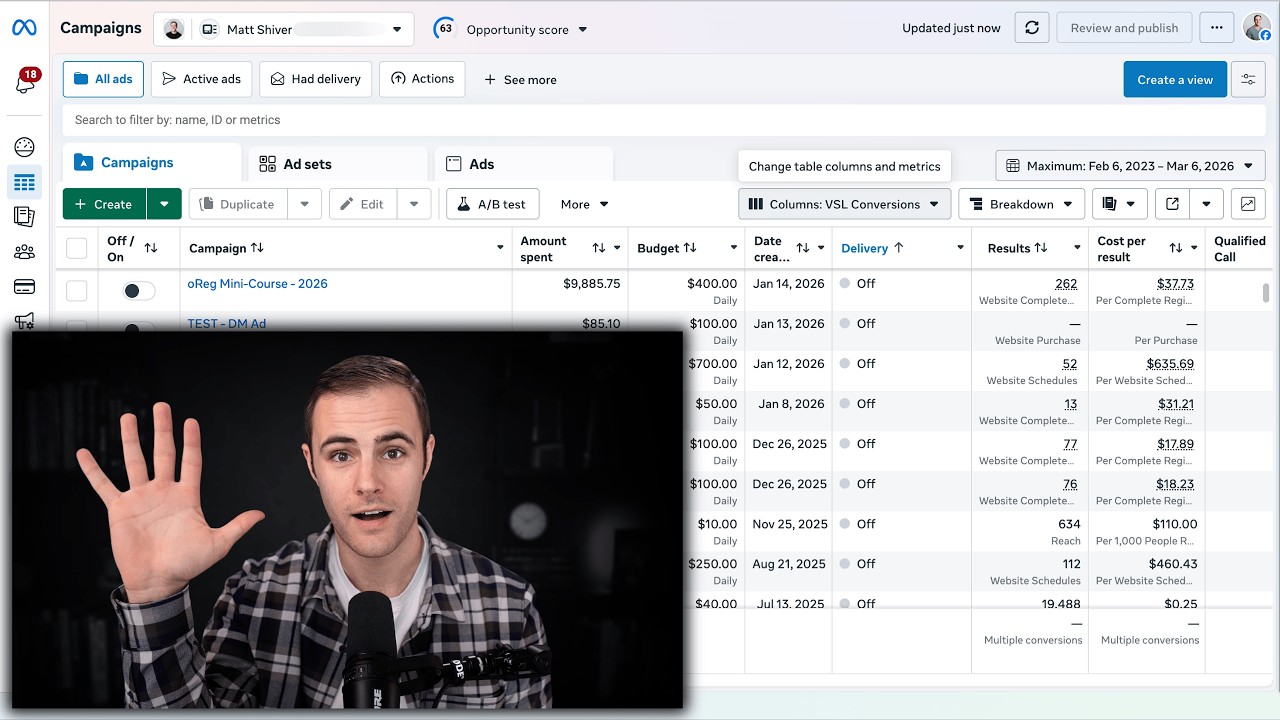Click the search and filter field

coord(664,120)
